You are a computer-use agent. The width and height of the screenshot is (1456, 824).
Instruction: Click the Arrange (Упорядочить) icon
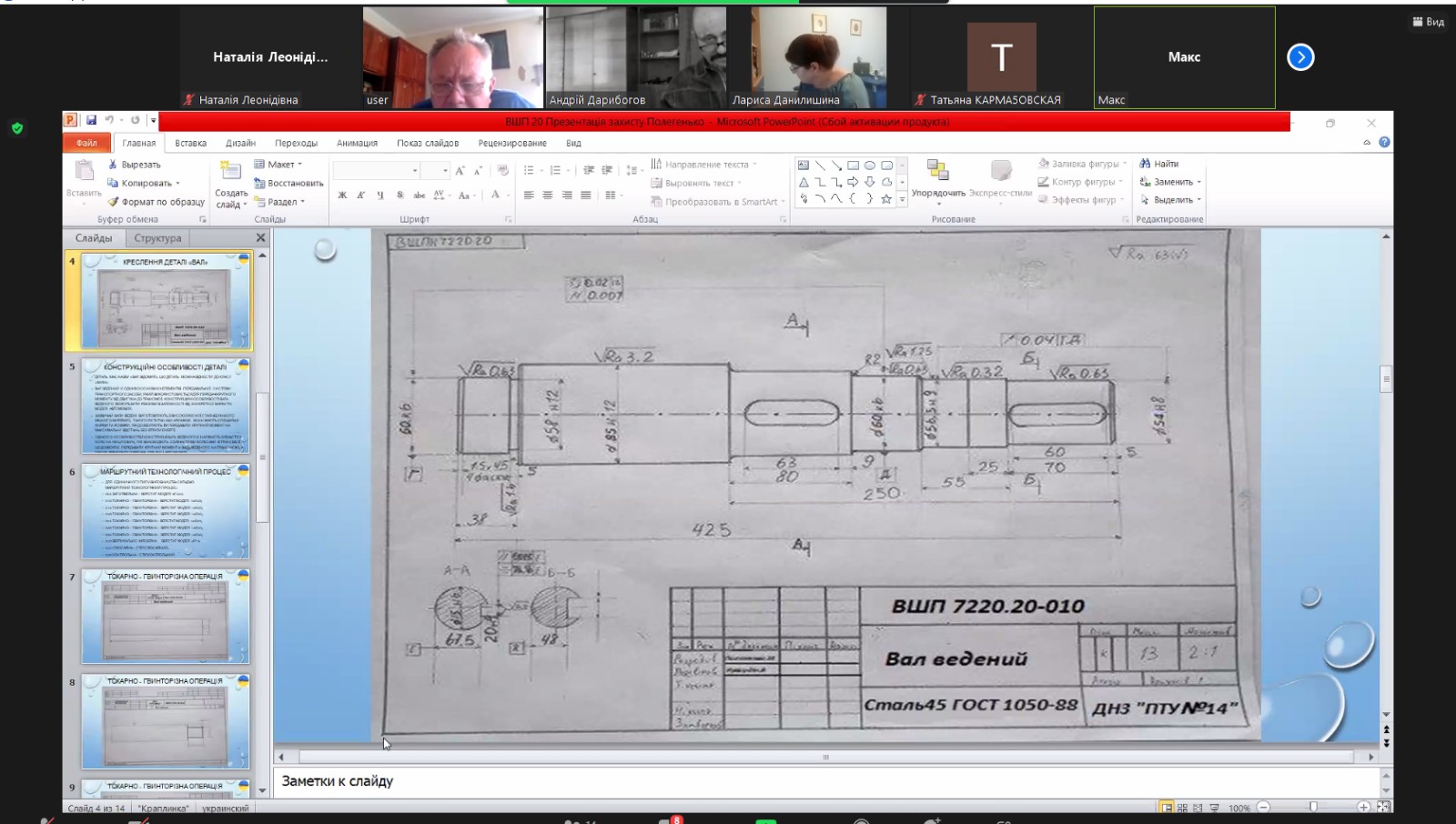pos(937,170)
